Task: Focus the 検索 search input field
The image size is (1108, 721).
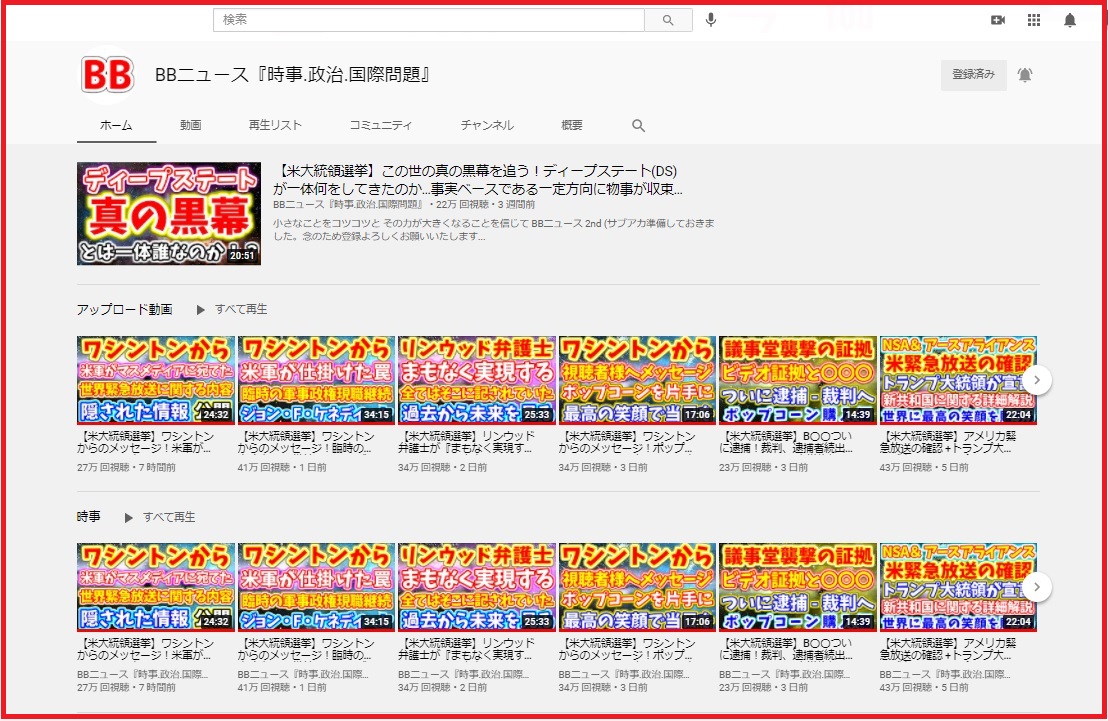Action: [429, 20]
